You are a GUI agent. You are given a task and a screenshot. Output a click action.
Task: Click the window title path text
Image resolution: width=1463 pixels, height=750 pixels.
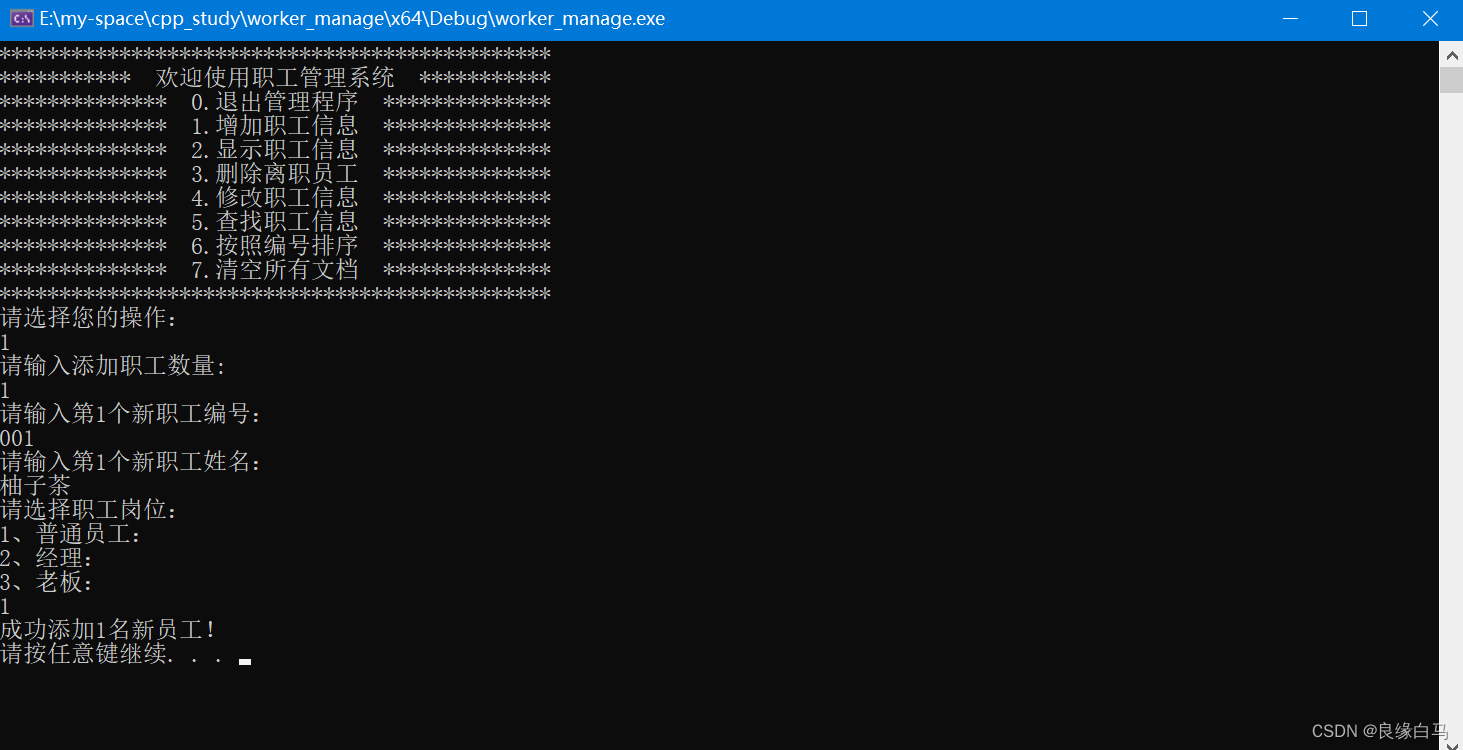click(x=352, y=19)
